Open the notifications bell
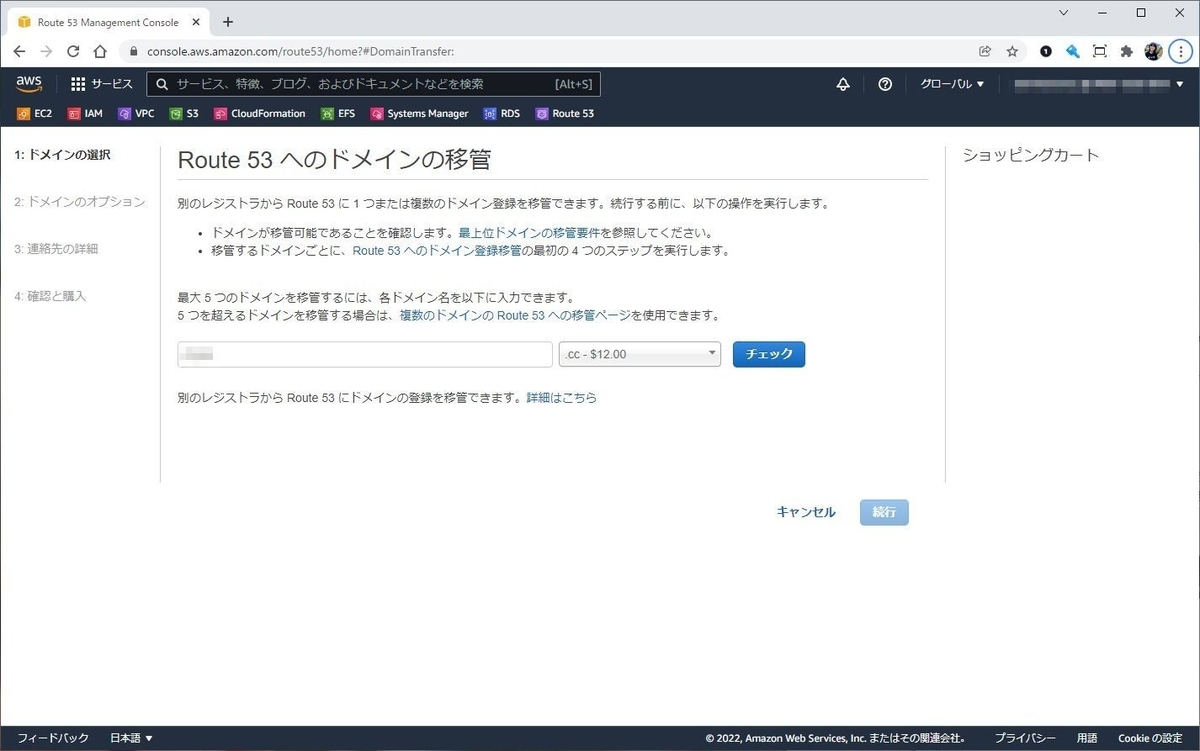The height and width of the screenshot is (751, 1200). point(843,84)
